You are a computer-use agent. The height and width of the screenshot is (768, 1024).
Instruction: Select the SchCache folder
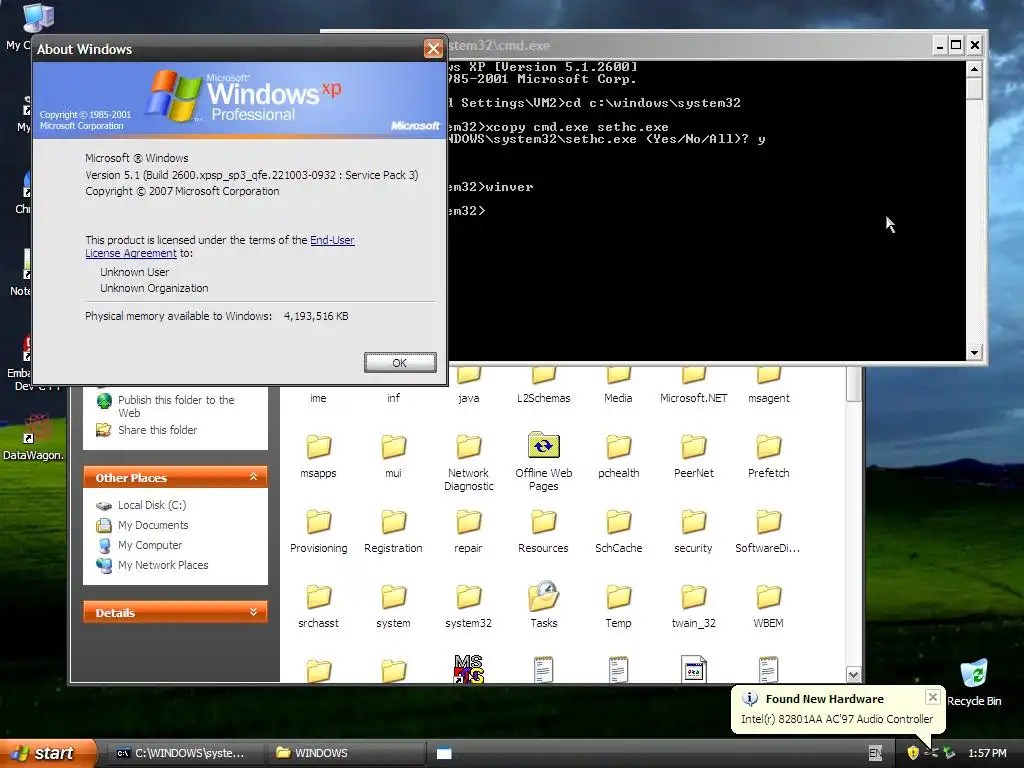(618, 532)
